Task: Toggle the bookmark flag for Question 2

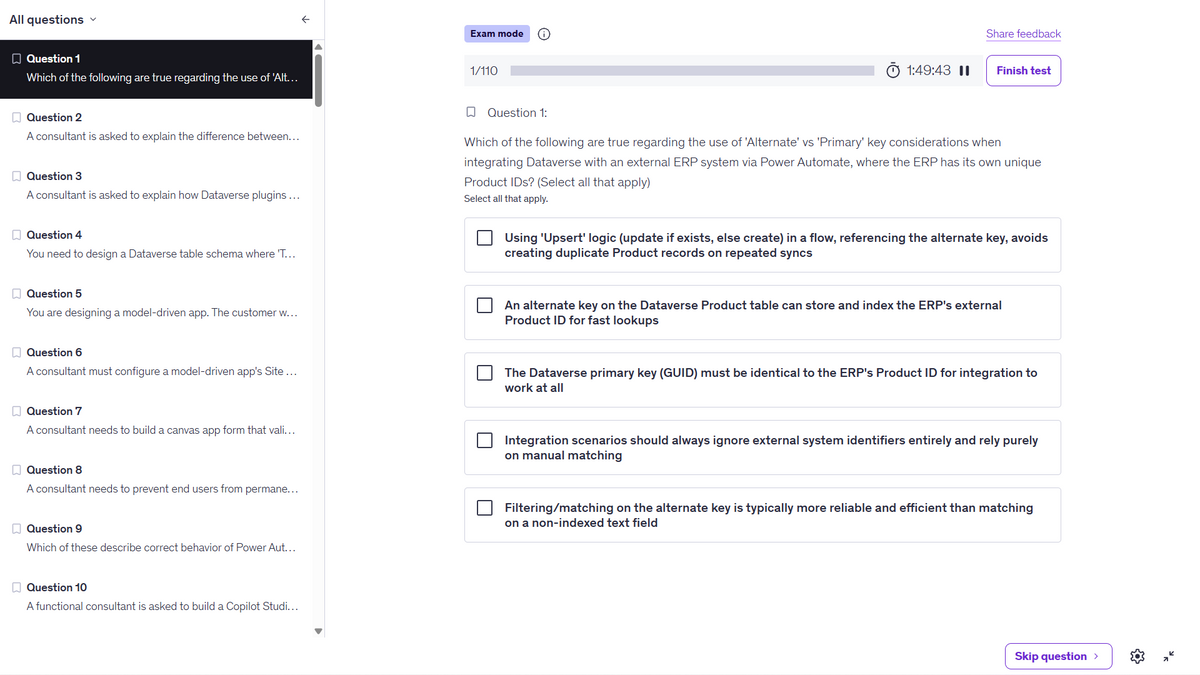Action: pyautogui.click(x=16, y=117)
